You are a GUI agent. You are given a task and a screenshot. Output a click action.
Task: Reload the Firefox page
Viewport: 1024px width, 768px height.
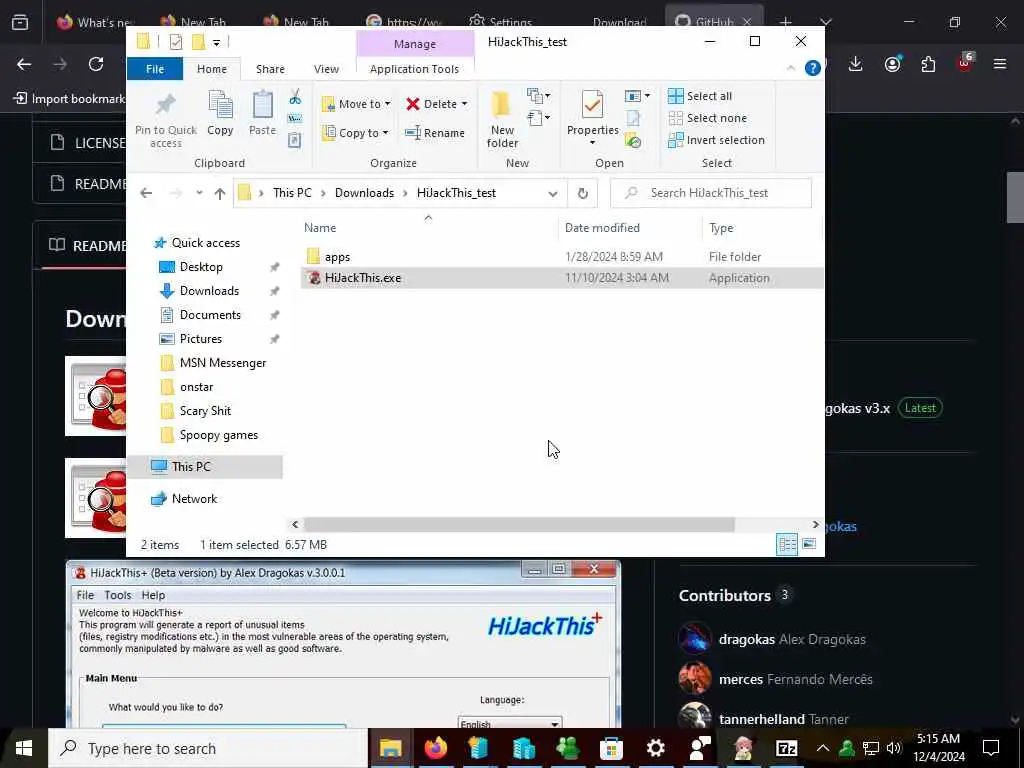(96, 64)
